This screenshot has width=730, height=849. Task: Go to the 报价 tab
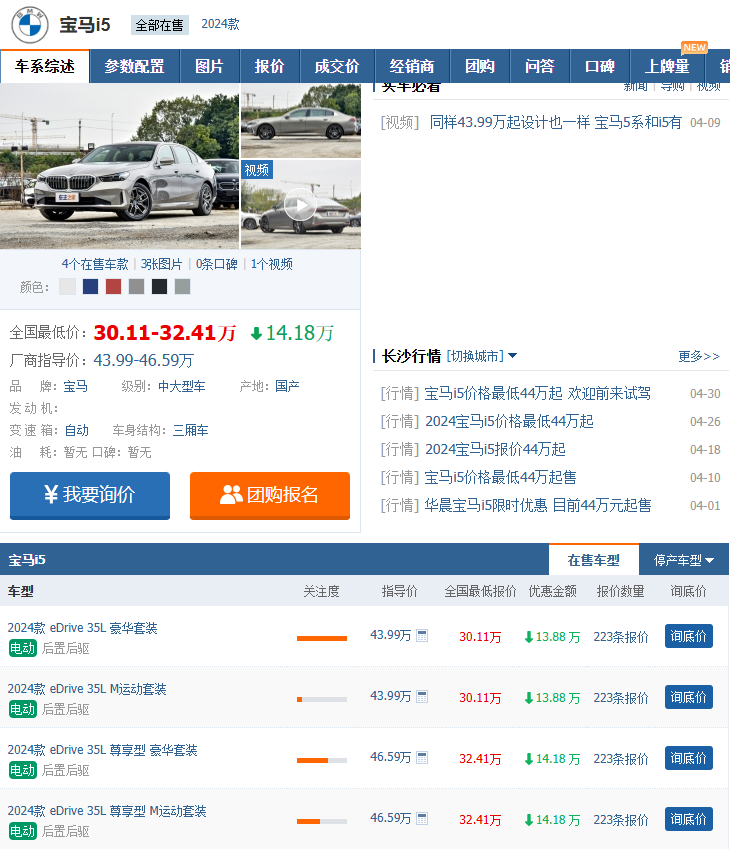(x=270, y=66)
